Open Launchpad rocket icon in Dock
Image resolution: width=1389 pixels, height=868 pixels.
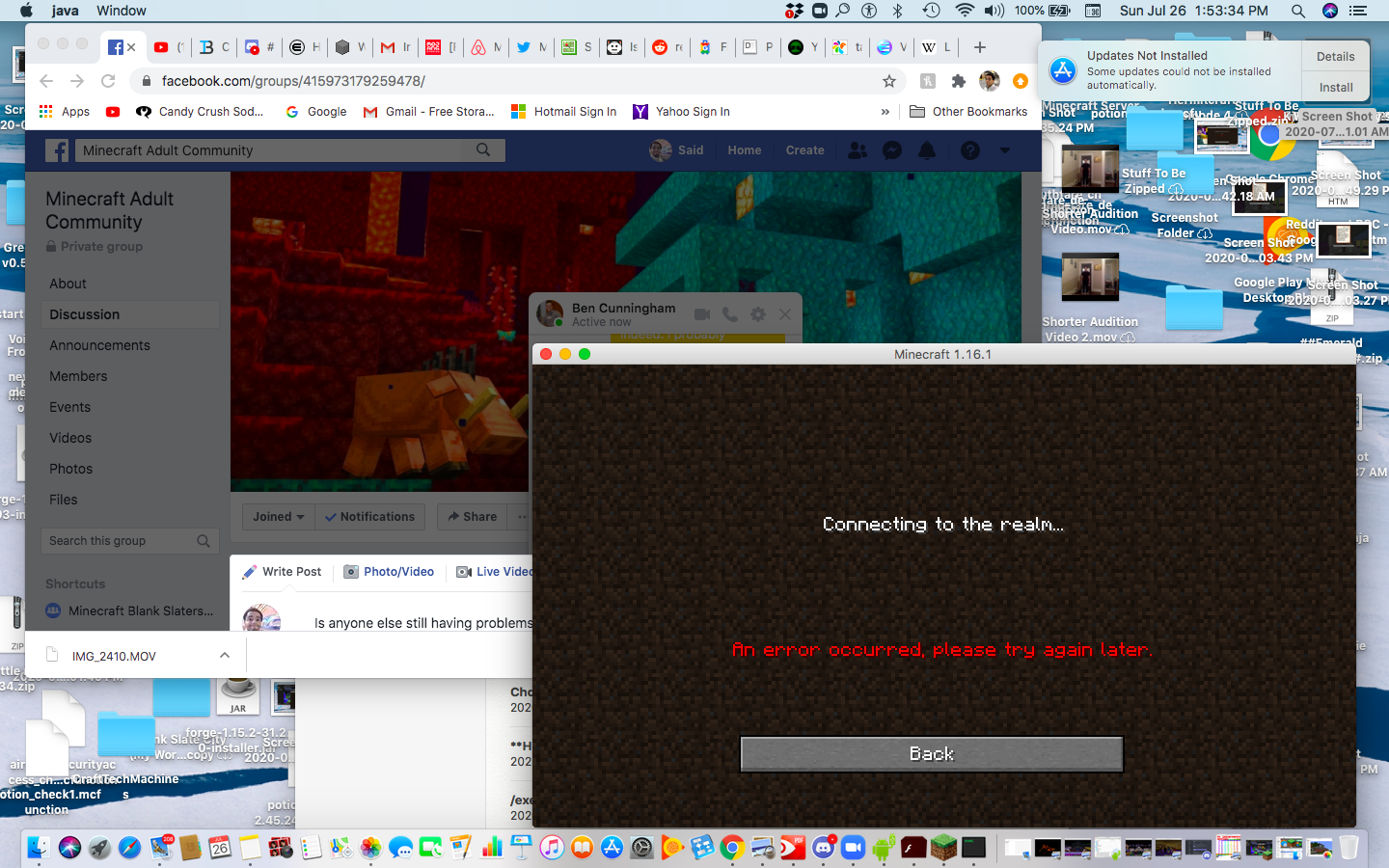point(99,848)
